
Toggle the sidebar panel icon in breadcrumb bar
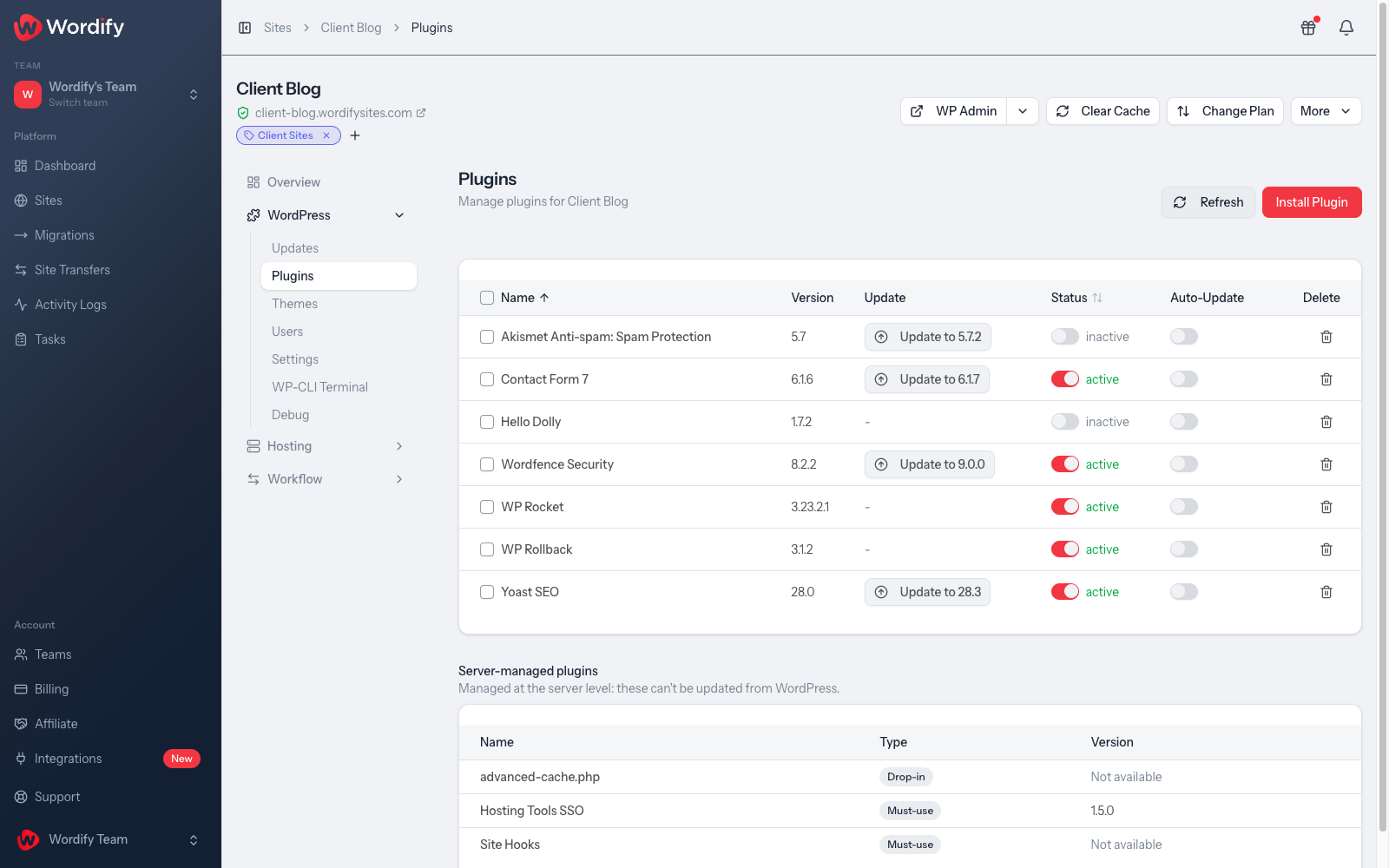(245, 28)
